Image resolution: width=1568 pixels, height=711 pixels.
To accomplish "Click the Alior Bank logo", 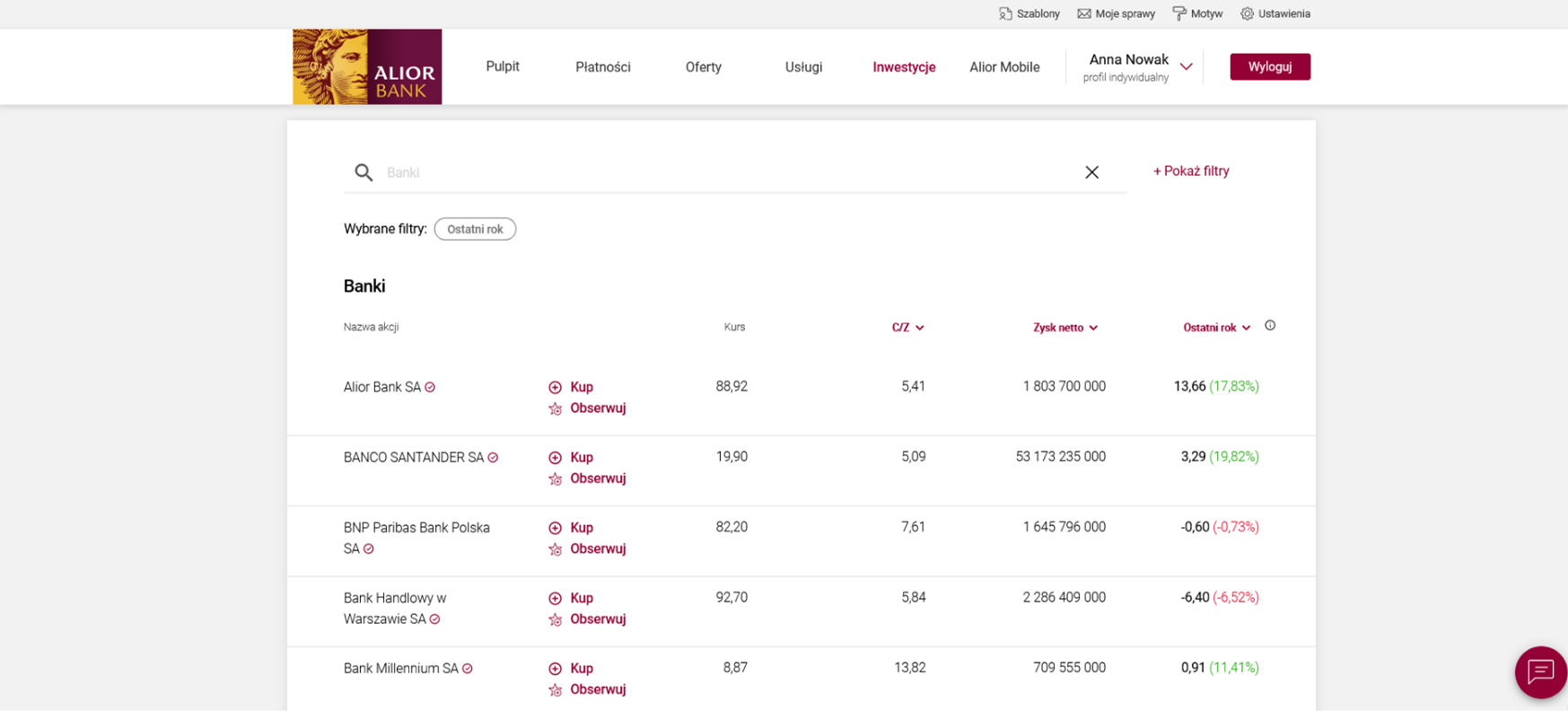I will [x=367, y=66].
